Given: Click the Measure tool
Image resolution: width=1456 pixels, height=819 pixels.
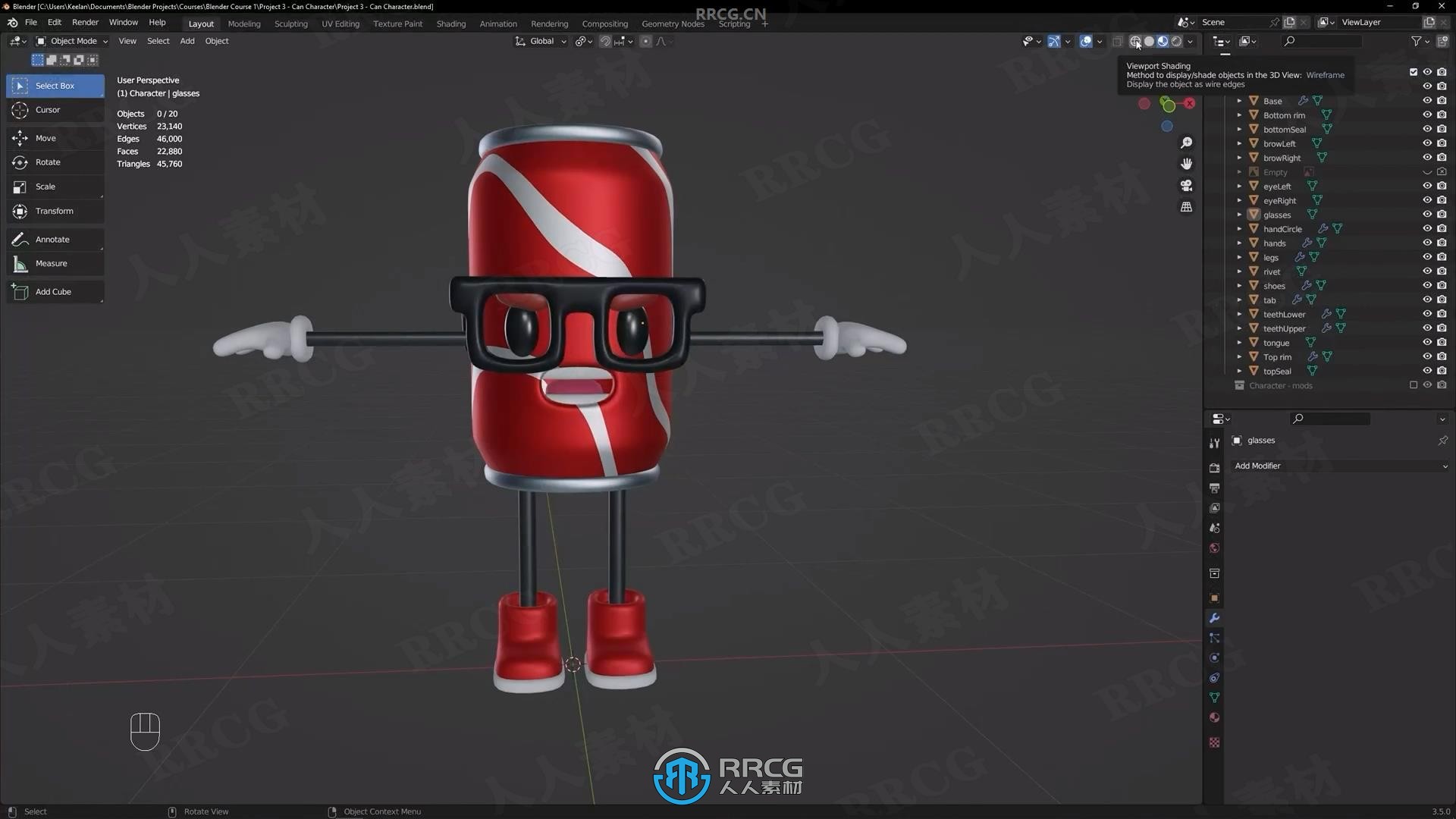Looking at the screenshot, I should point(50,262).
